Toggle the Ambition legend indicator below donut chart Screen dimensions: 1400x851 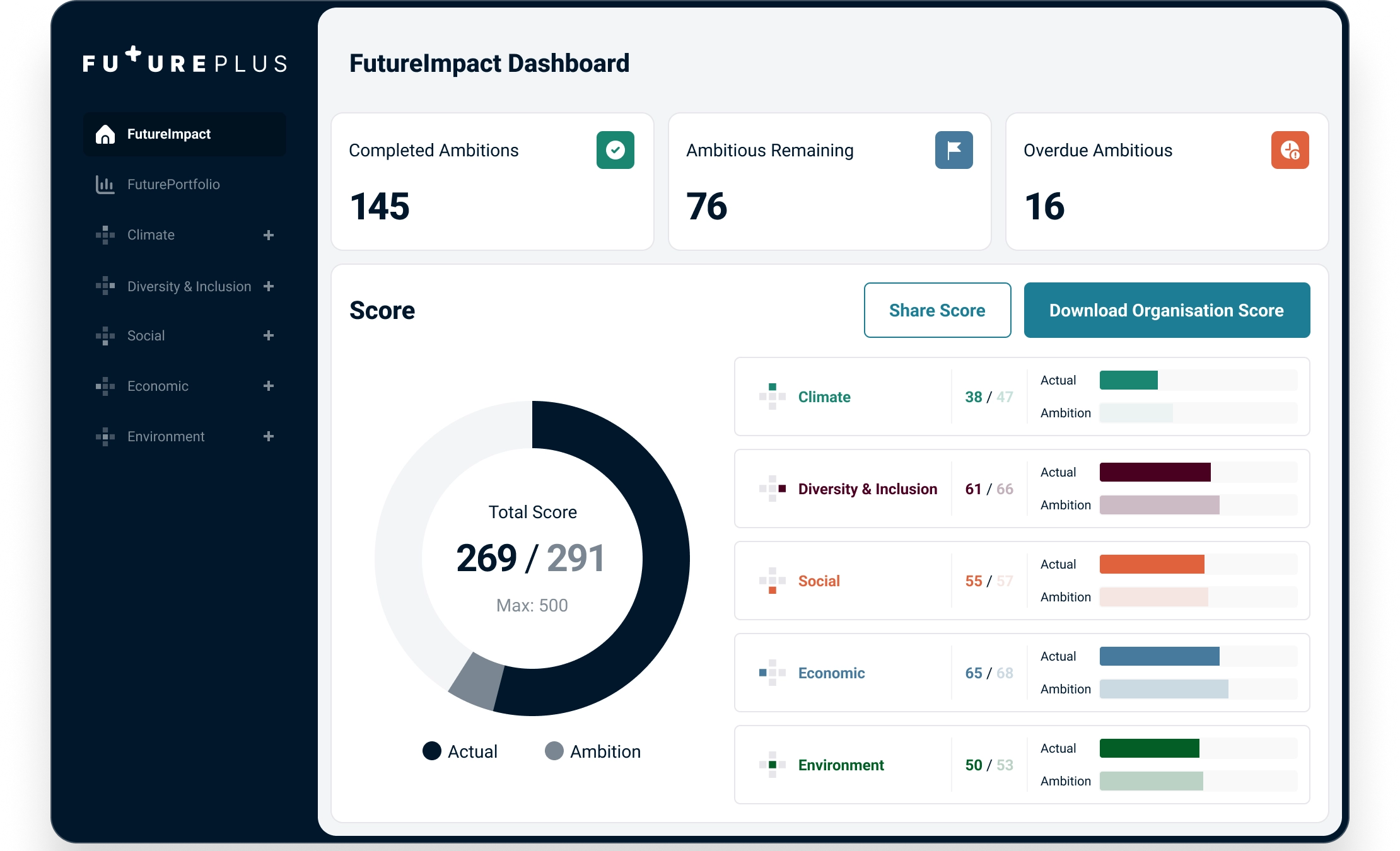(x=554, y=751)
